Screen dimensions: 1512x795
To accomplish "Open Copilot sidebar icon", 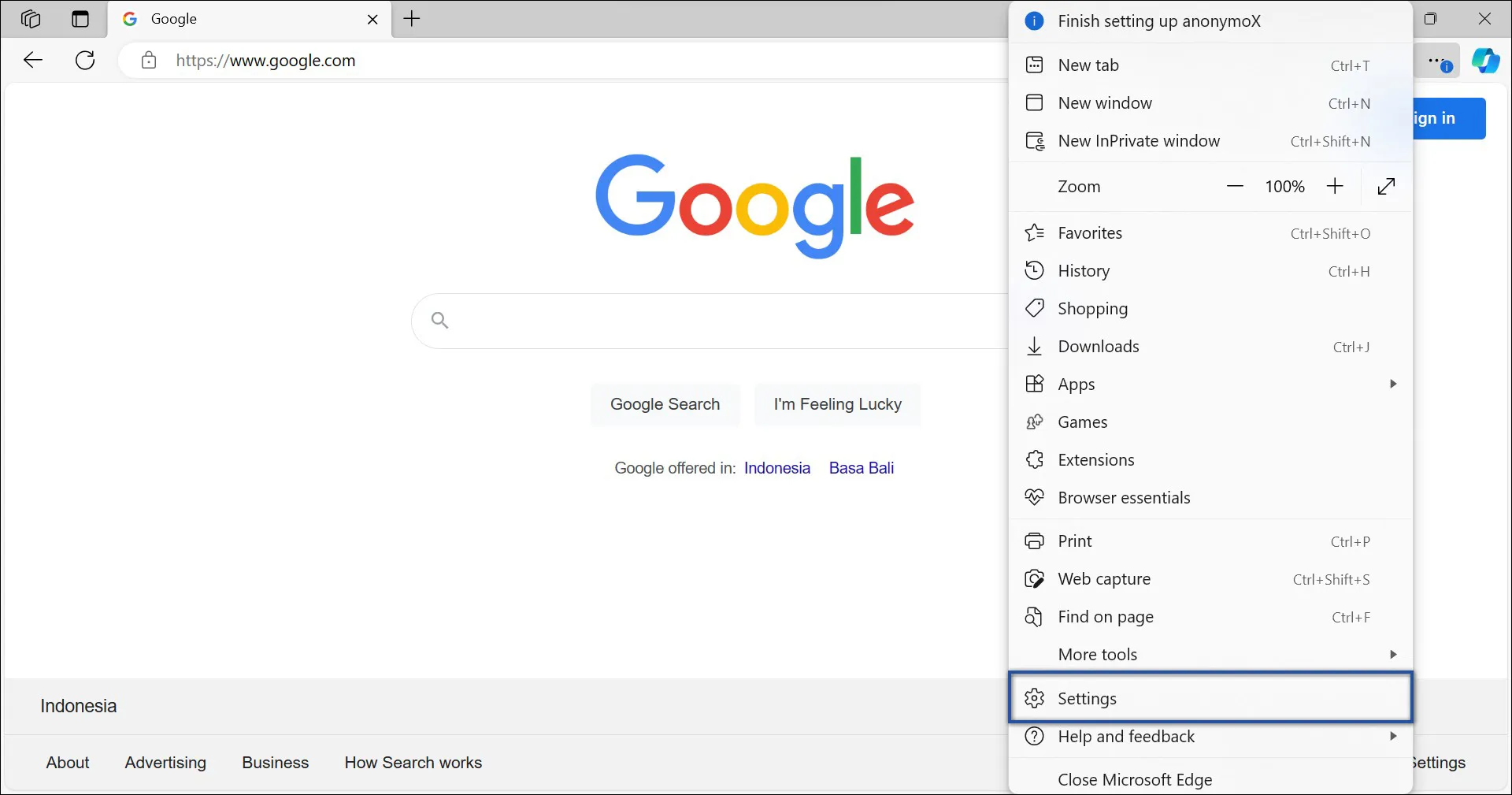I will pos(1486,60).
